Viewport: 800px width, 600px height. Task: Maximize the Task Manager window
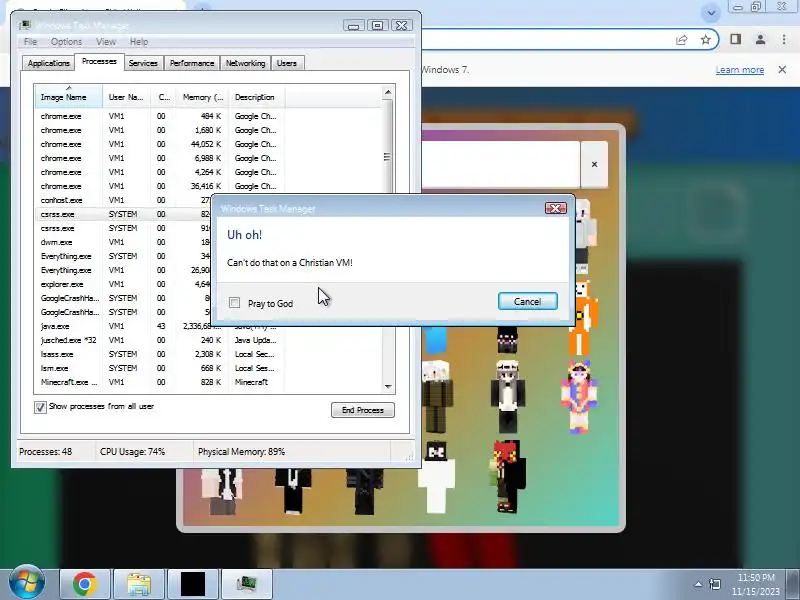click(x=377, y=26)
